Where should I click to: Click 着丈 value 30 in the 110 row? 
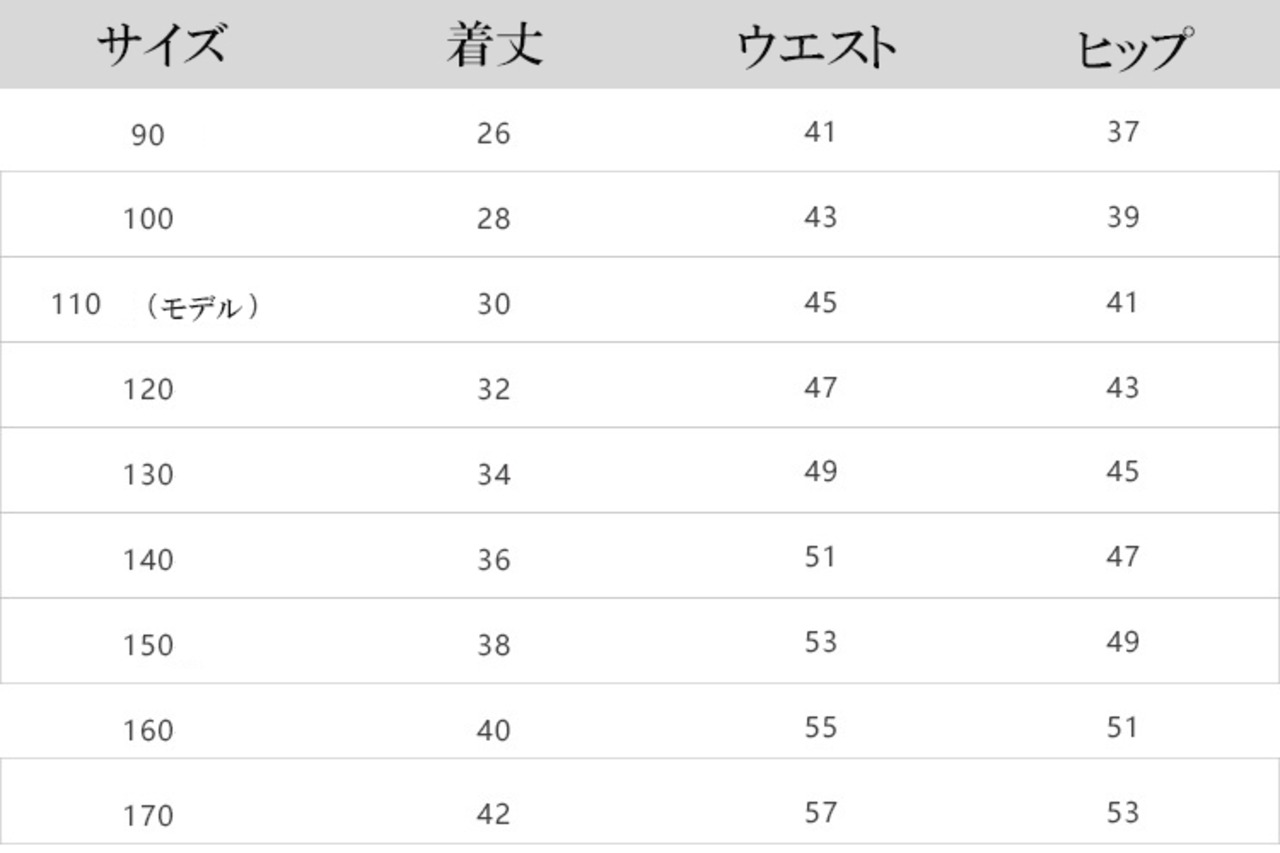tap(493, 304)
